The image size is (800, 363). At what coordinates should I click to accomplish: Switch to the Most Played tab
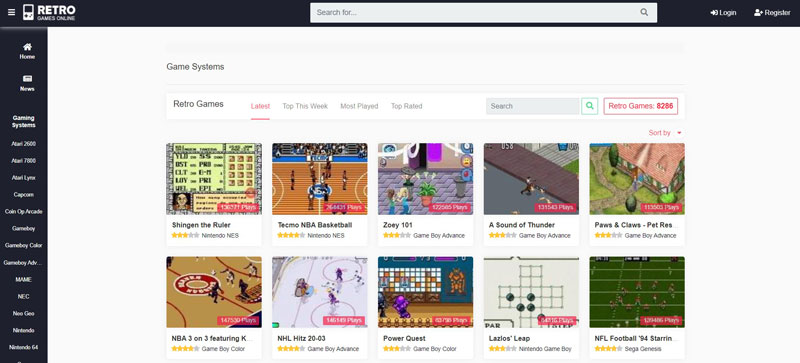(359, 106)
